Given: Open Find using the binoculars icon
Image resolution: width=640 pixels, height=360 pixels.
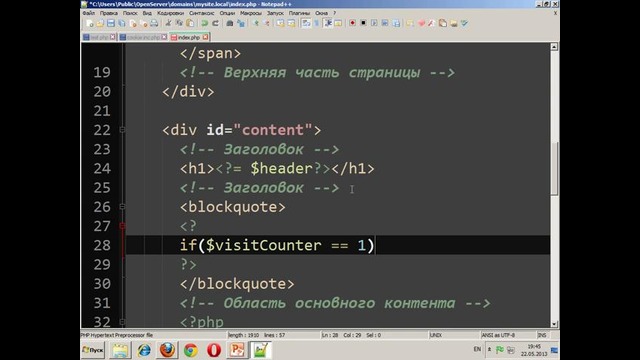Looking at the screenshot, I should point(230,23).
